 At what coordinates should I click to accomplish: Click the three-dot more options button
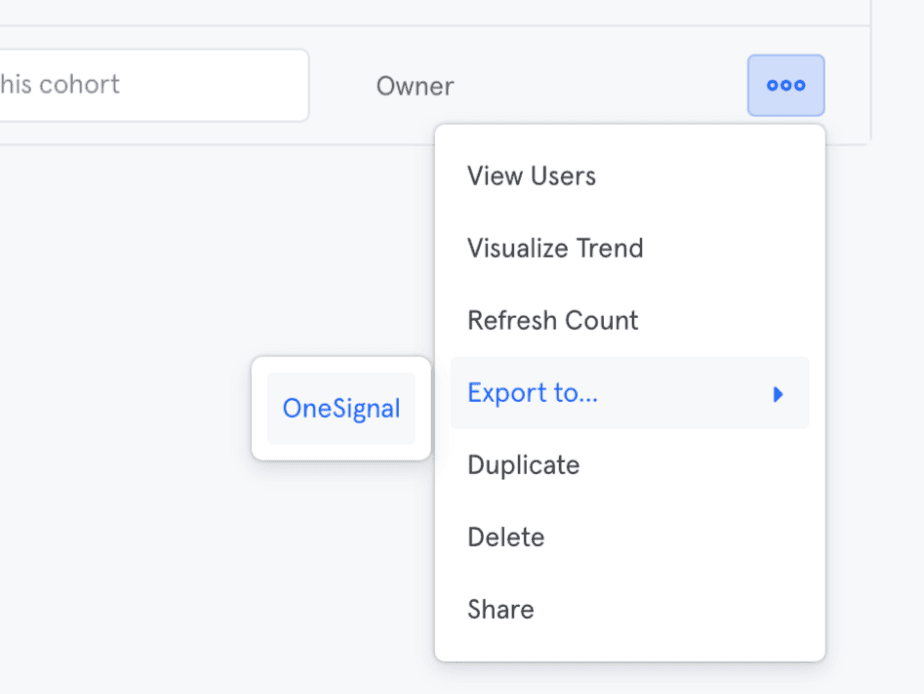click(x=786, y=85)
